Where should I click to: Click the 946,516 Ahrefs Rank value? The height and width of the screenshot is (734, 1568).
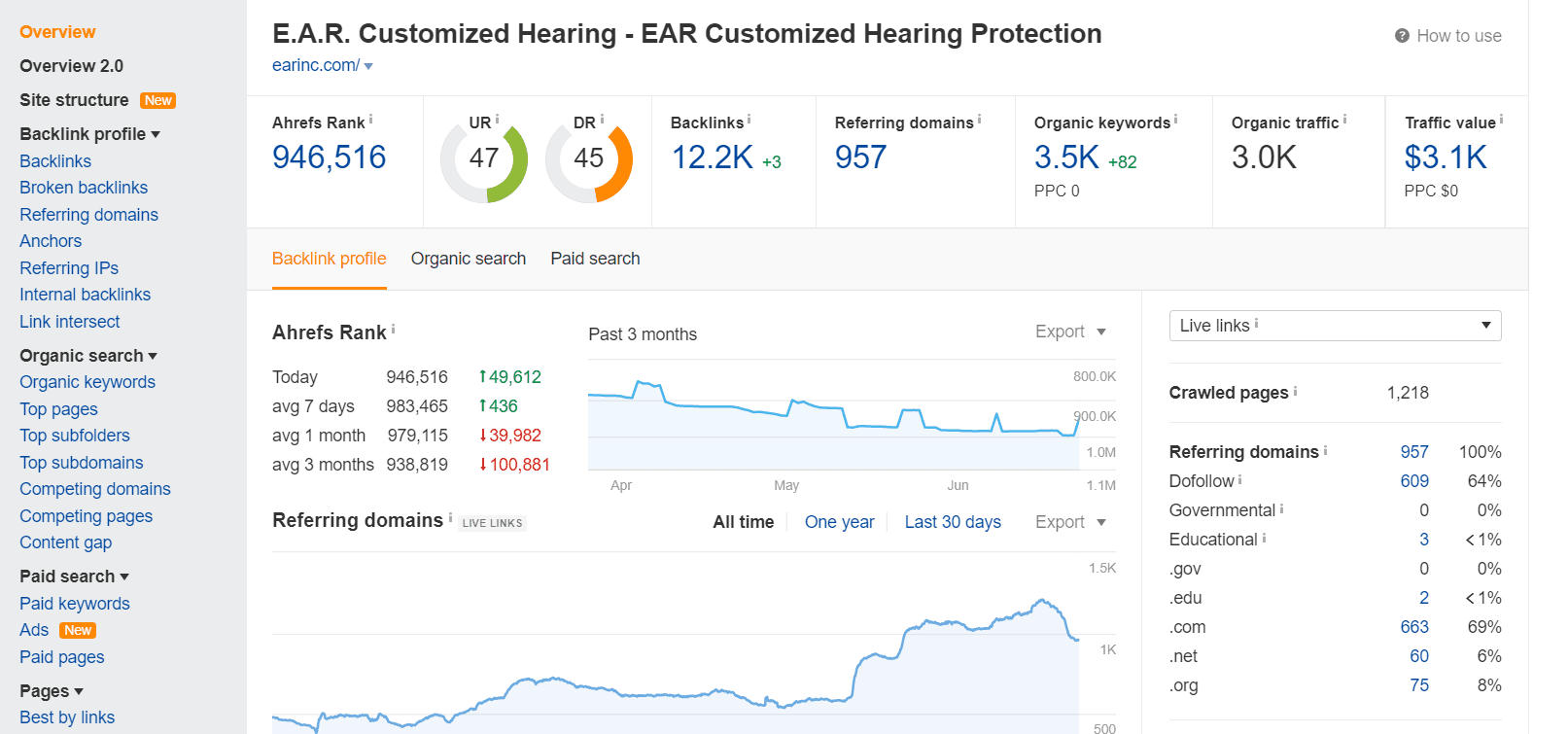(x=330, y=157)
